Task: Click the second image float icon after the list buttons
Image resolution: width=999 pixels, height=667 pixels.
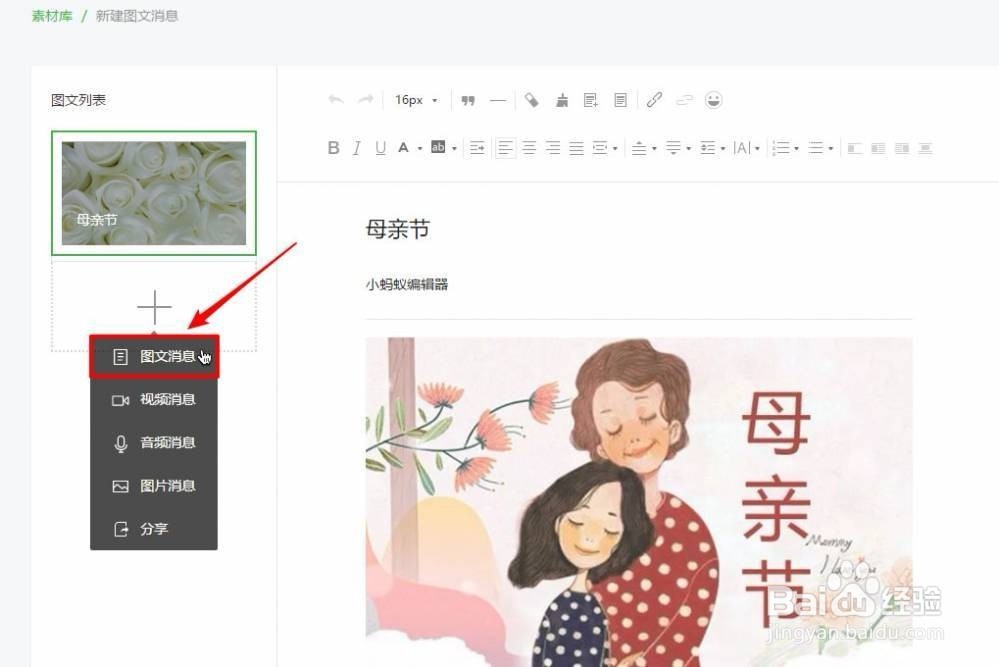Action: coord(878,148)
